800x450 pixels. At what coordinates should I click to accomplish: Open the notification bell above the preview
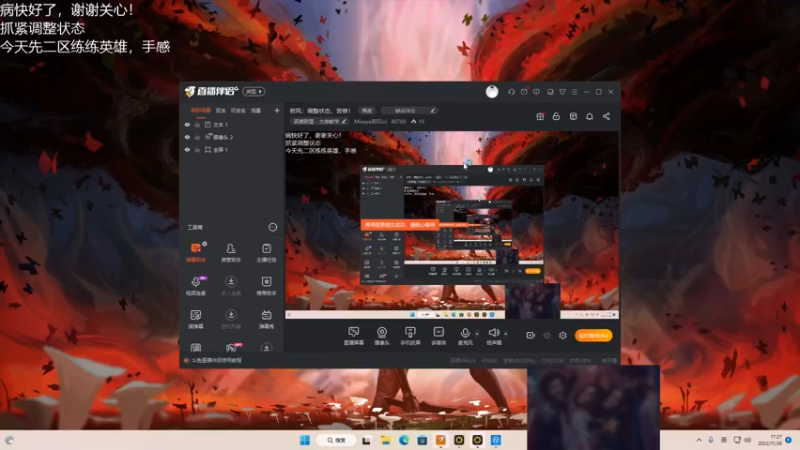coord(589,116)
